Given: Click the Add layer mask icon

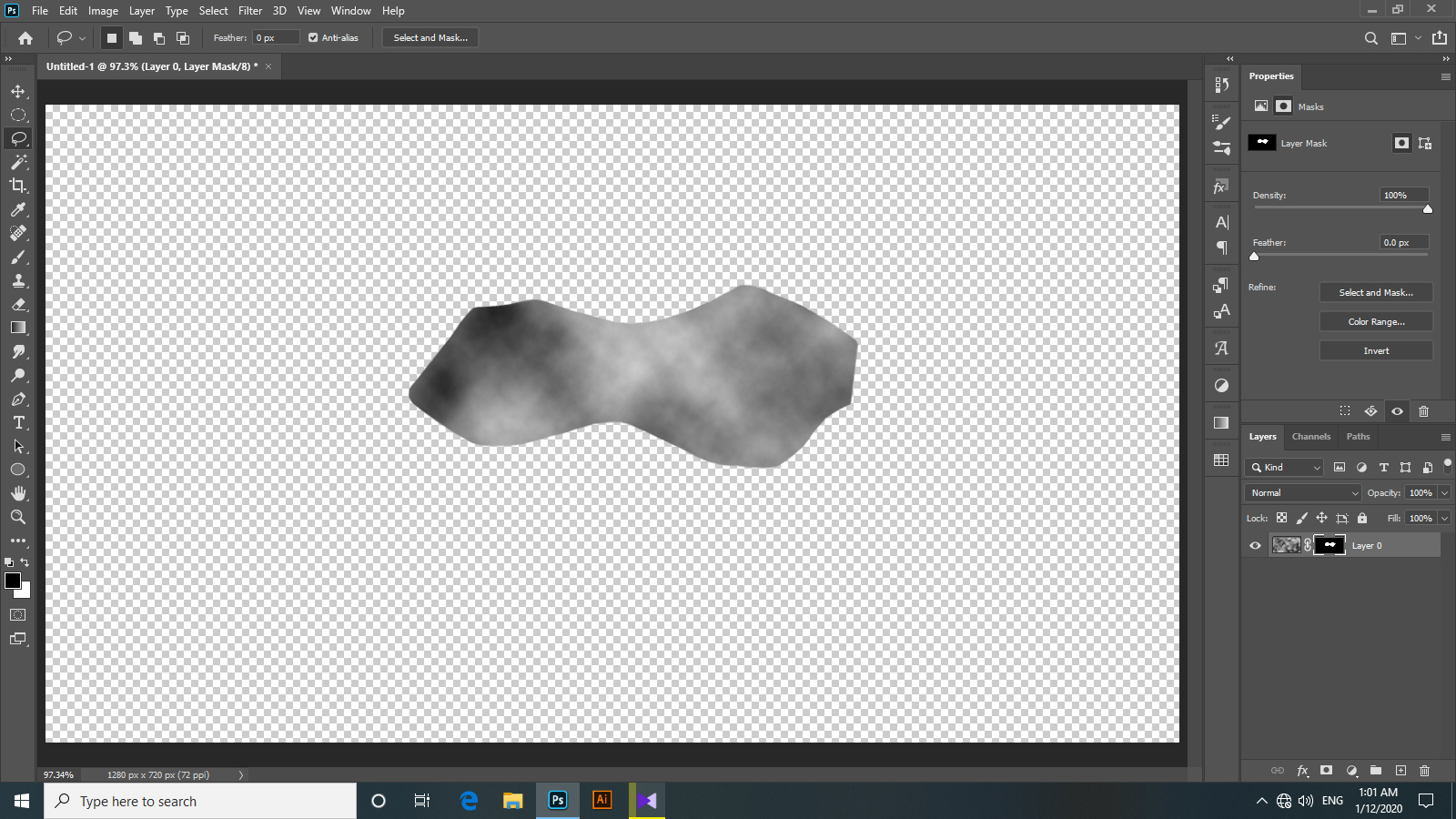Looking at the screenshot, I should pos(1328,770).
